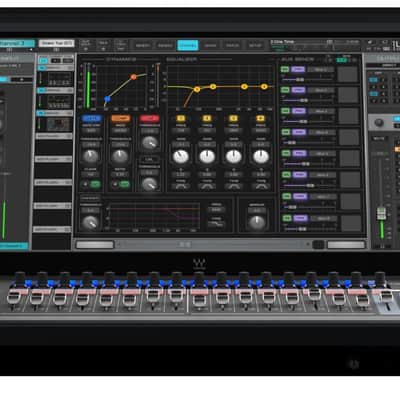Screen dimensions: 400x400
Task: Select the highlighted cyan CHANNEL tab
Action: click(x=188, y=45)
